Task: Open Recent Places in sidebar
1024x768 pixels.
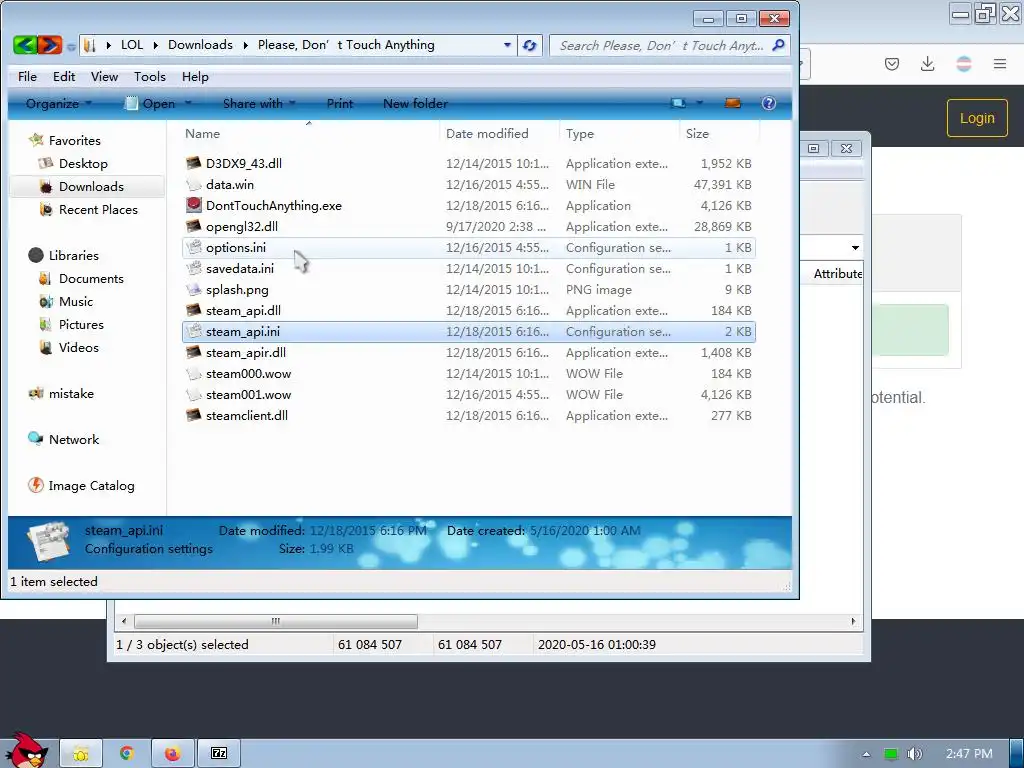Action: point(98,210)
